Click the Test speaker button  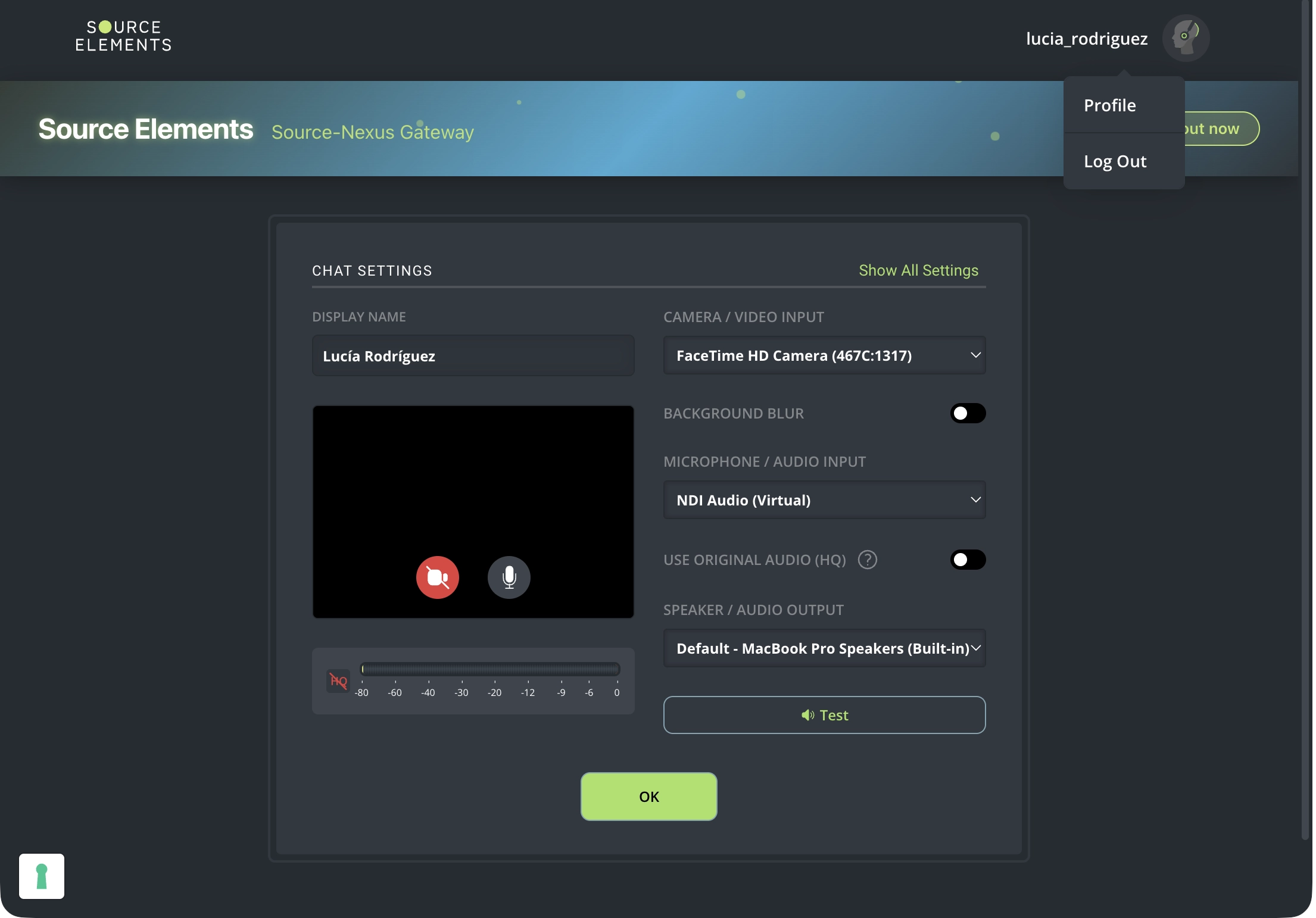coord(825,715)
